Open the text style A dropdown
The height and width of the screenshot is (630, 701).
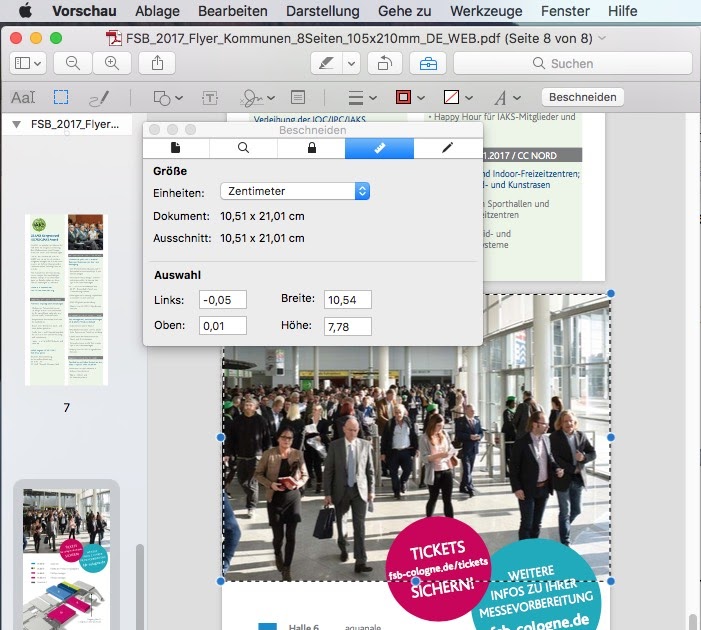[507, 97]
